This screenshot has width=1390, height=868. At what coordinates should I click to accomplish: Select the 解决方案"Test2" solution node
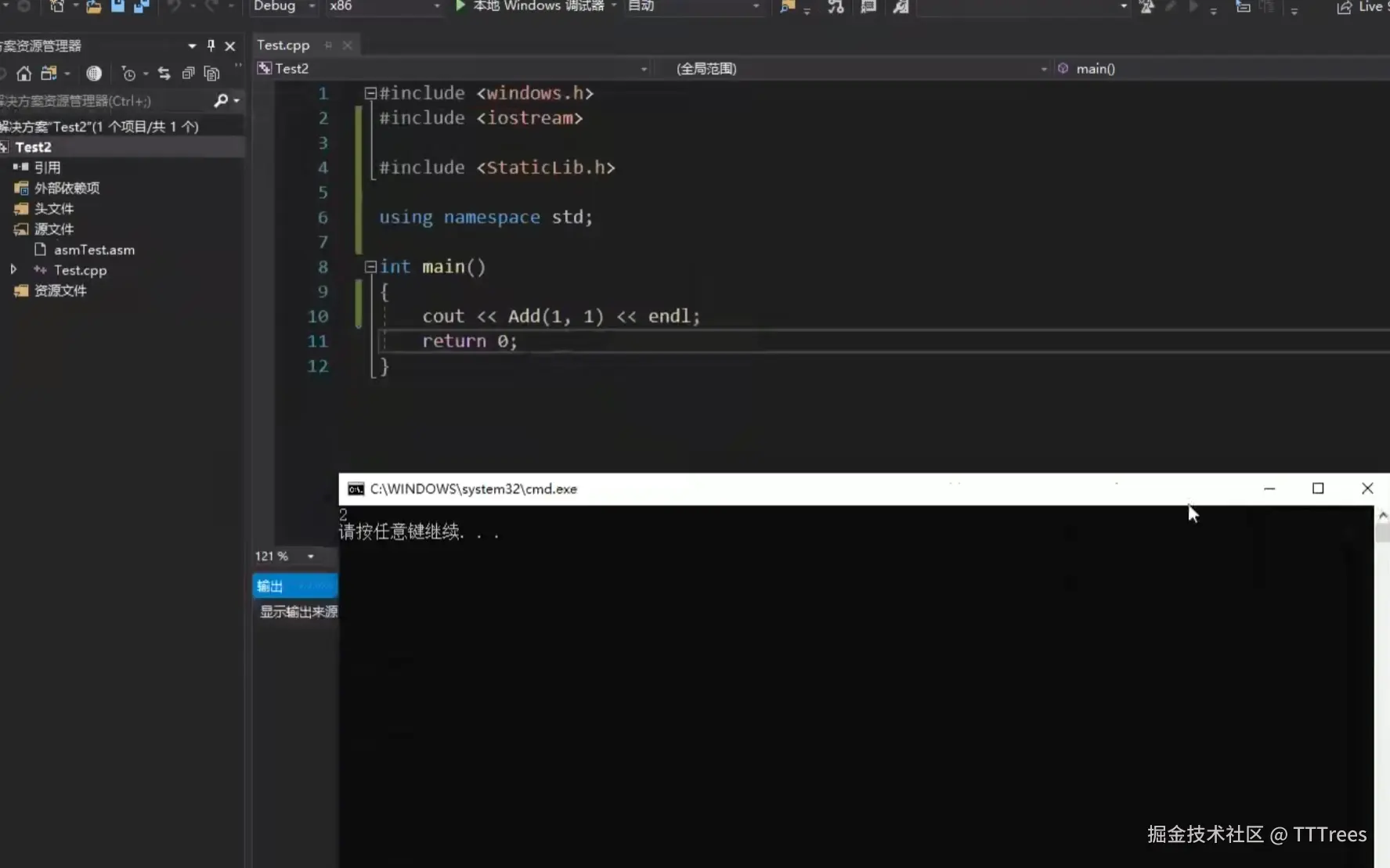pyautogui.click(x=100, y=127)
